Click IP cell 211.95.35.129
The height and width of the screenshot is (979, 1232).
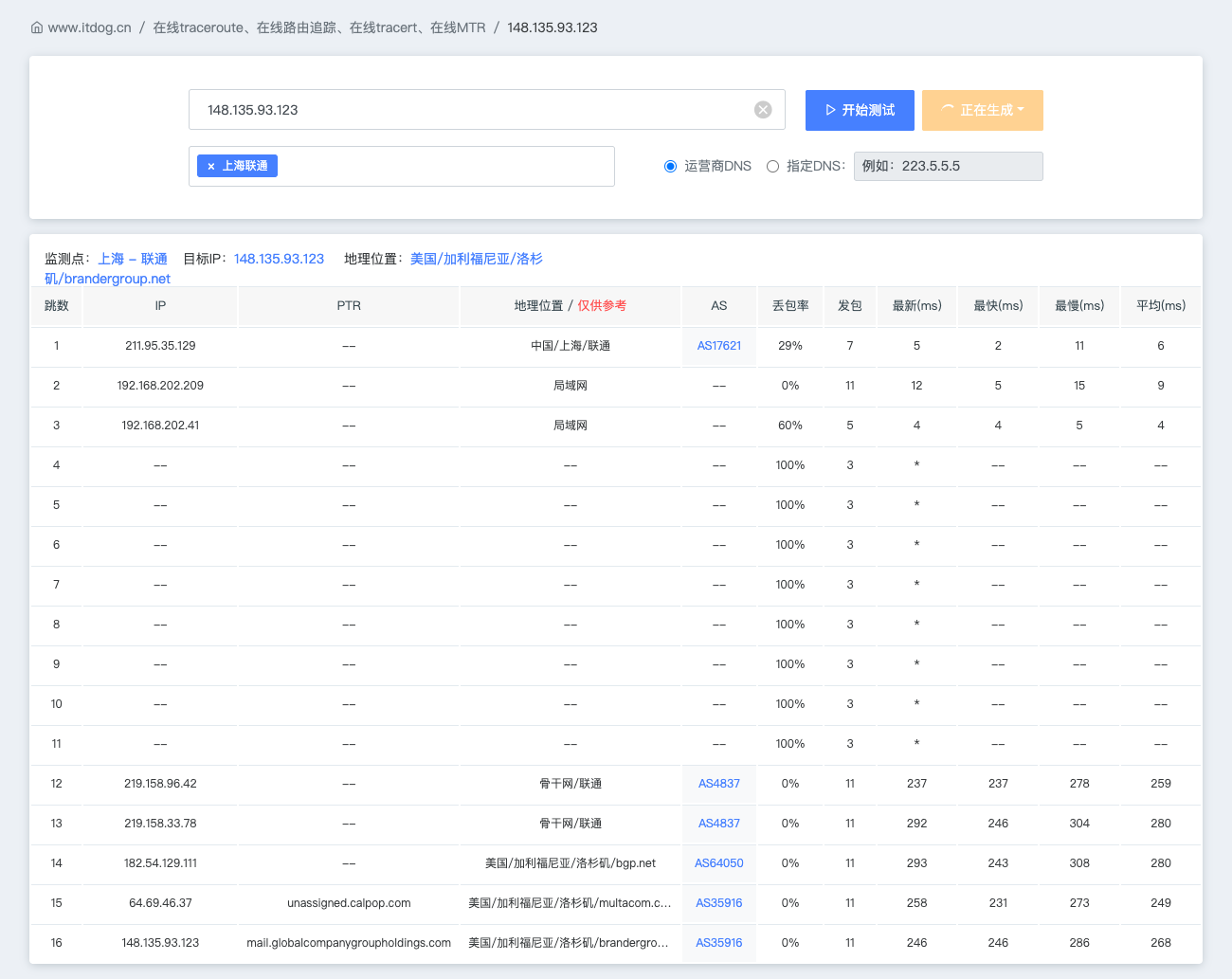coord(160,346)
